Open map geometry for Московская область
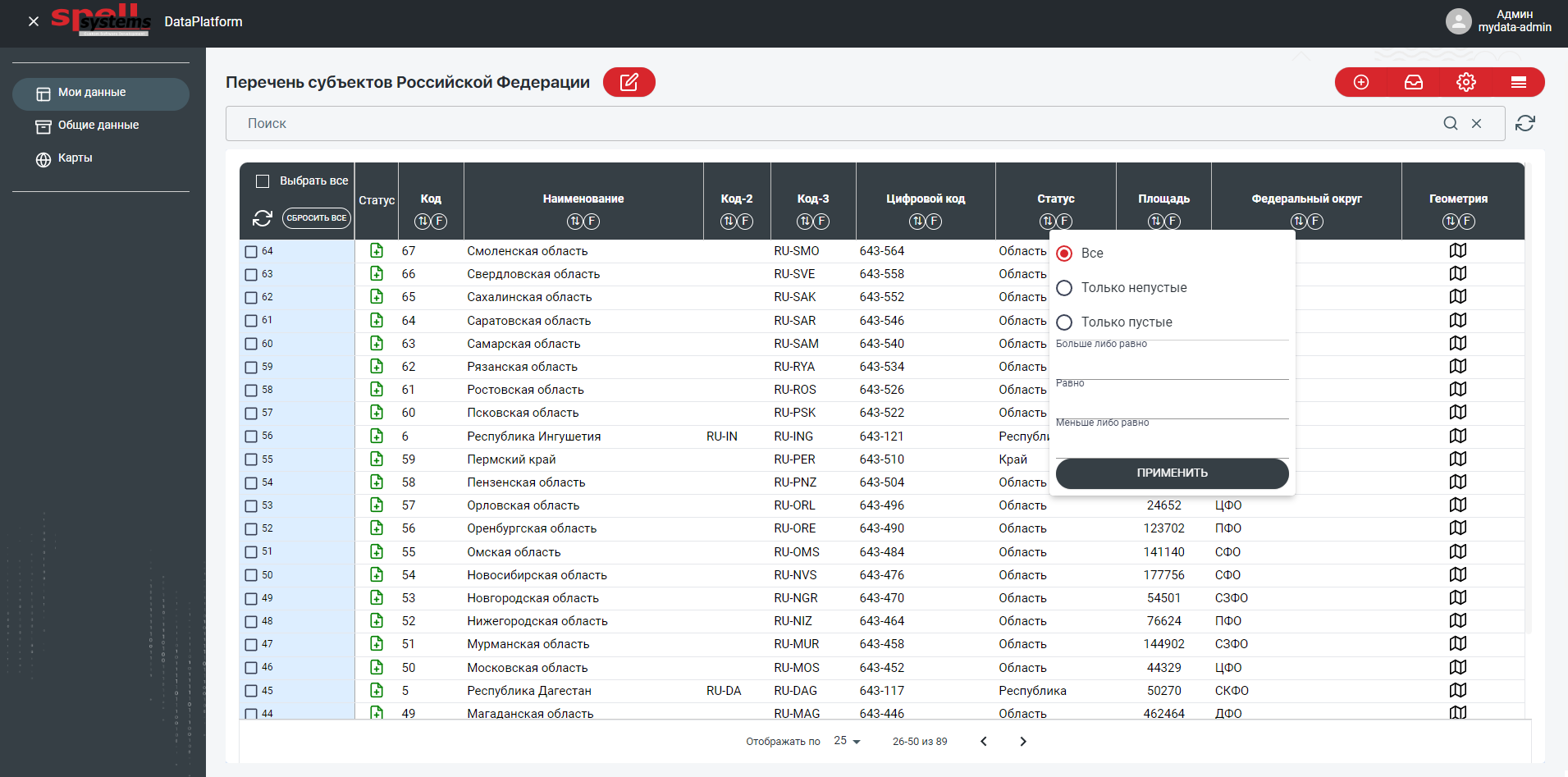The width and height of the screenshot is (1568, 777). 1458,667
